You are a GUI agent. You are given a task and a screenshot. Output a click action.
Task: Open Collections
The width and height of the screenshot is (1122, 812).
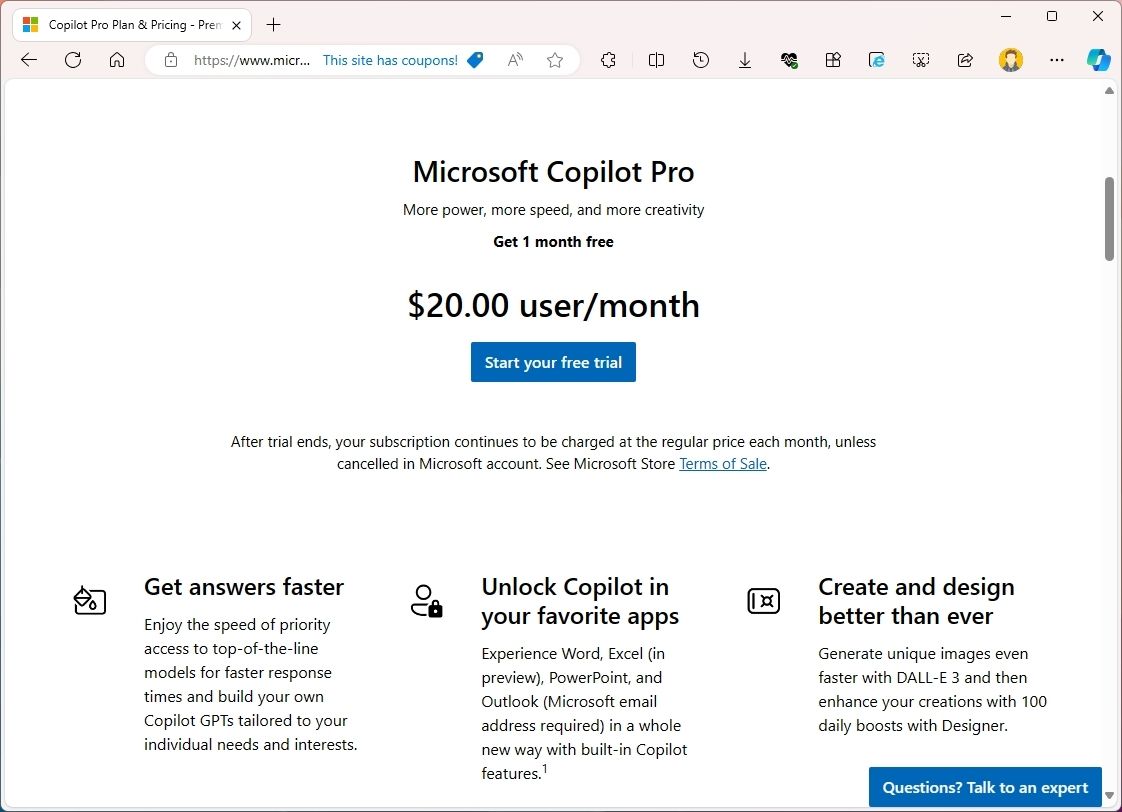coord(833,60)
